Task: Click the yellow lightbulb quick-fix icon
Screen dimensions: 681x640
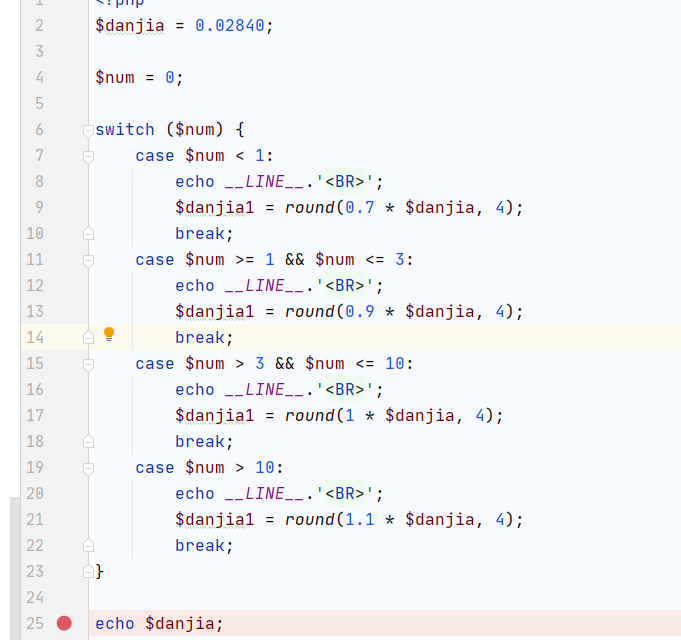Action: pyautogui.click(x=110, y=335)
